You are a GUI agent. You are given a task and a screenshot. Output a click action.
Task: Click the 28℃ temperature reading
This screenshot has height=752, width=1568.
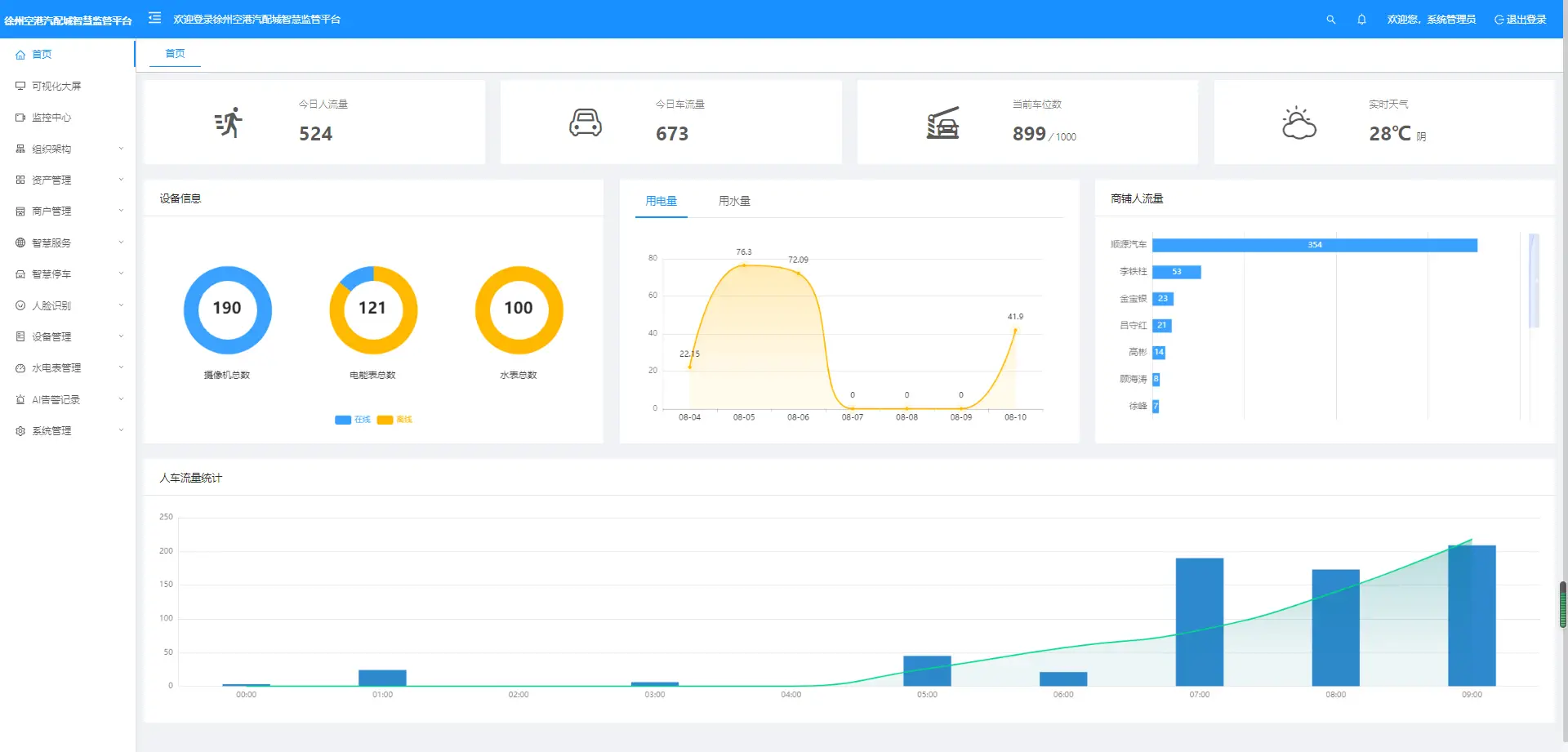[1390, 134]
